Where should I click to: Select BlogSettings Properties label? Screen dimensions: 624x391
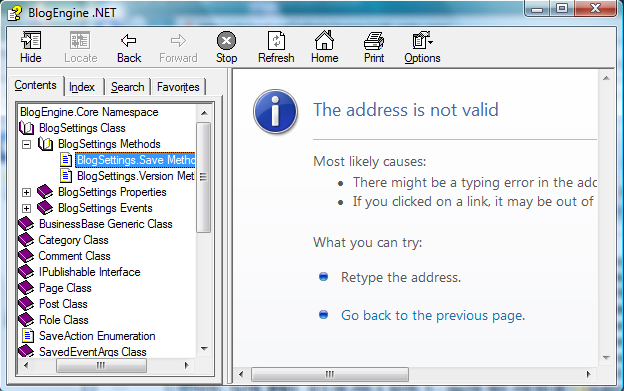[112, 192]
